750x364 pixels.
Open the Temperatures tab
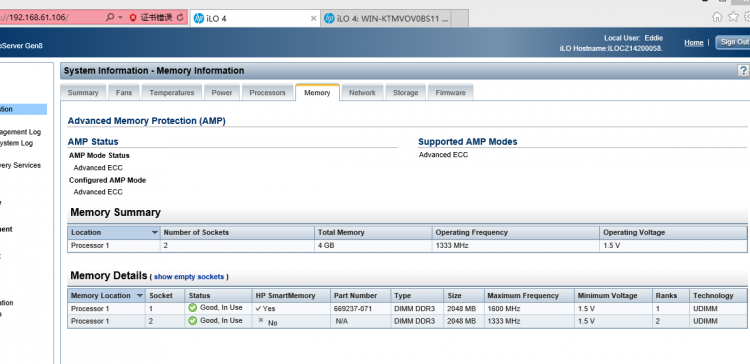pos(172,93)
